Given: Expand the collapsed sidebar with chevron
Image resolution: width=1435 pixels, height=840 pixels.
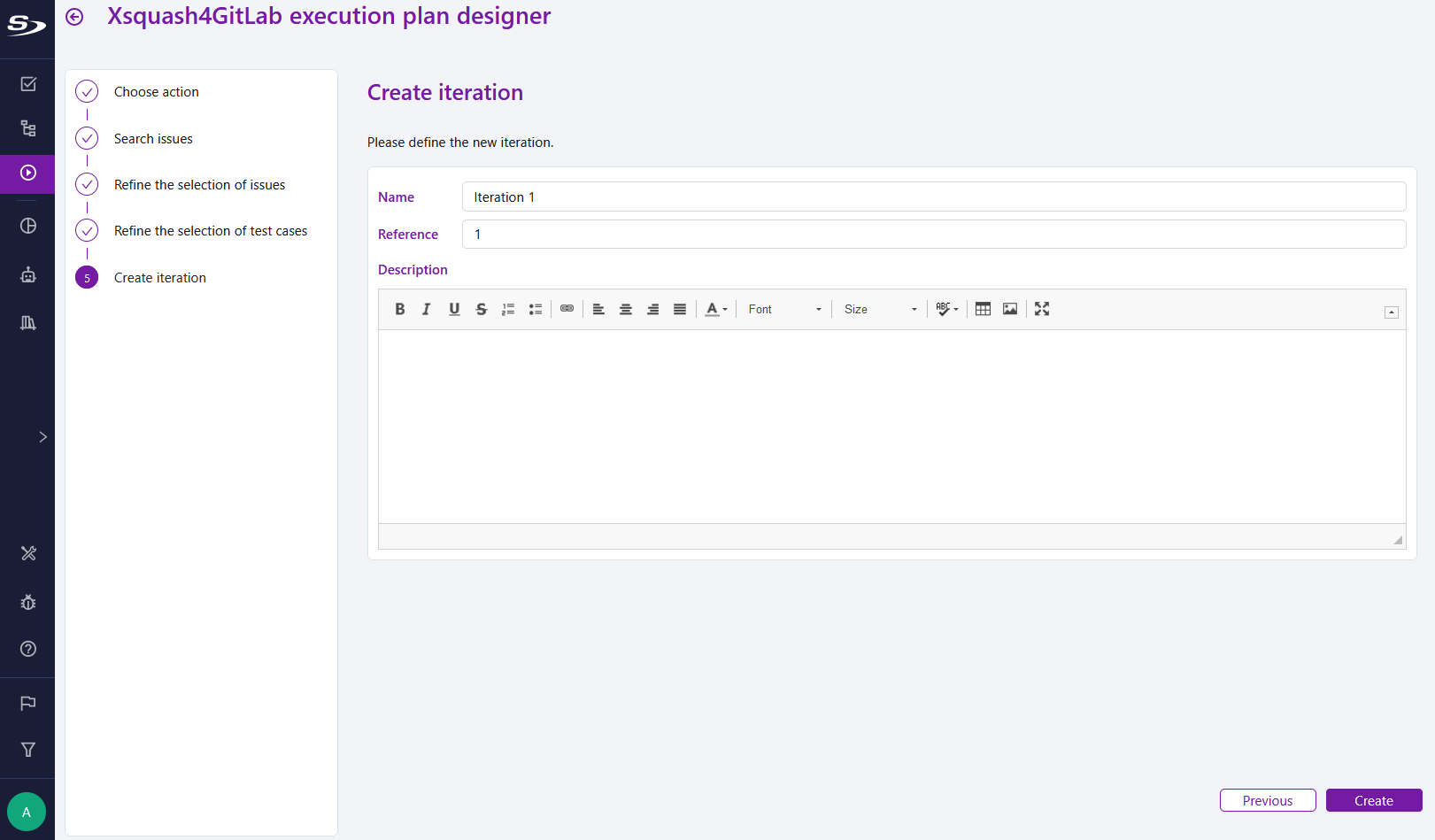Looking at the screenshot, I should click(42, 437).
